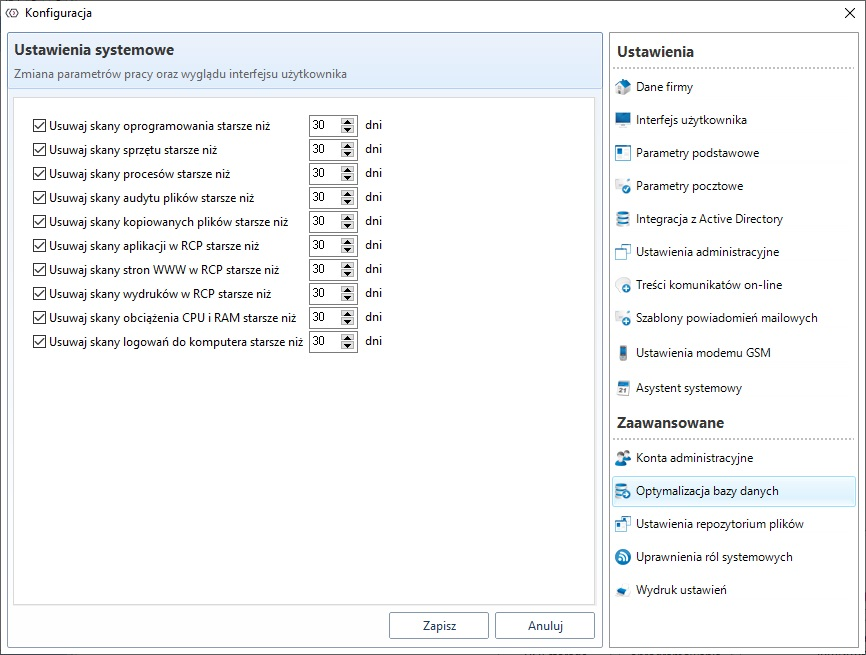Disable 'Usuwaj skany wydruków w RCP' checkbox

[x=40, y=294]
